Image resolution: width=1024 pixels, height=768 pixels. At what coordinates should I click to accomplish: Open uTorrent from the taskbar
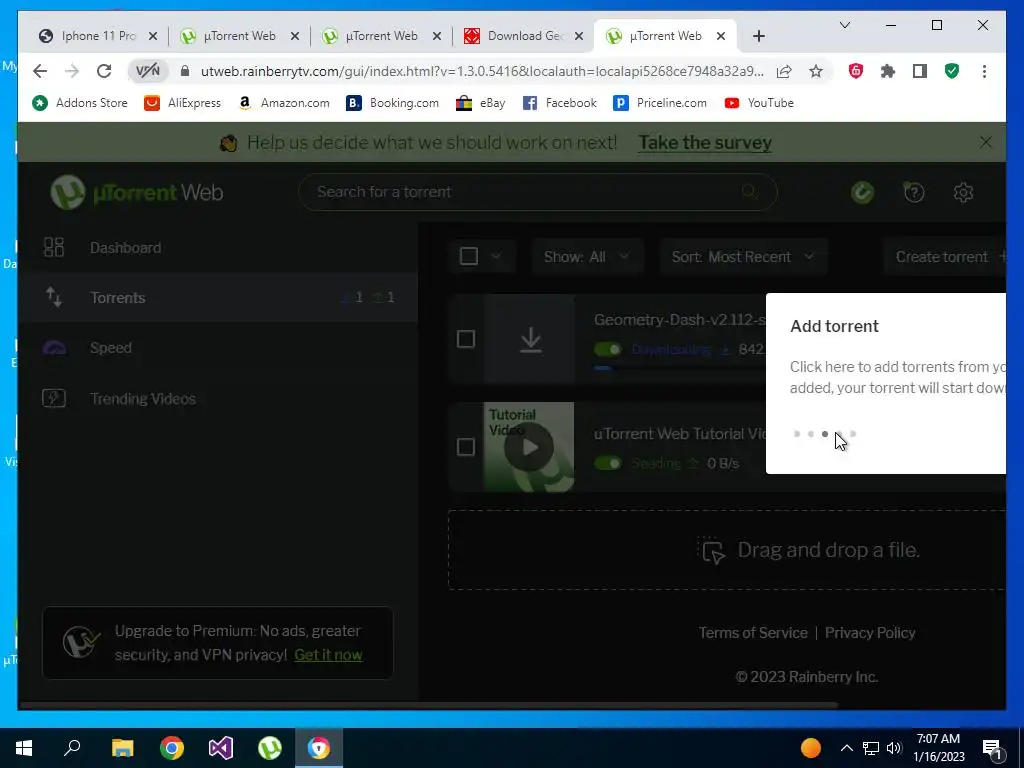point(270,748)
